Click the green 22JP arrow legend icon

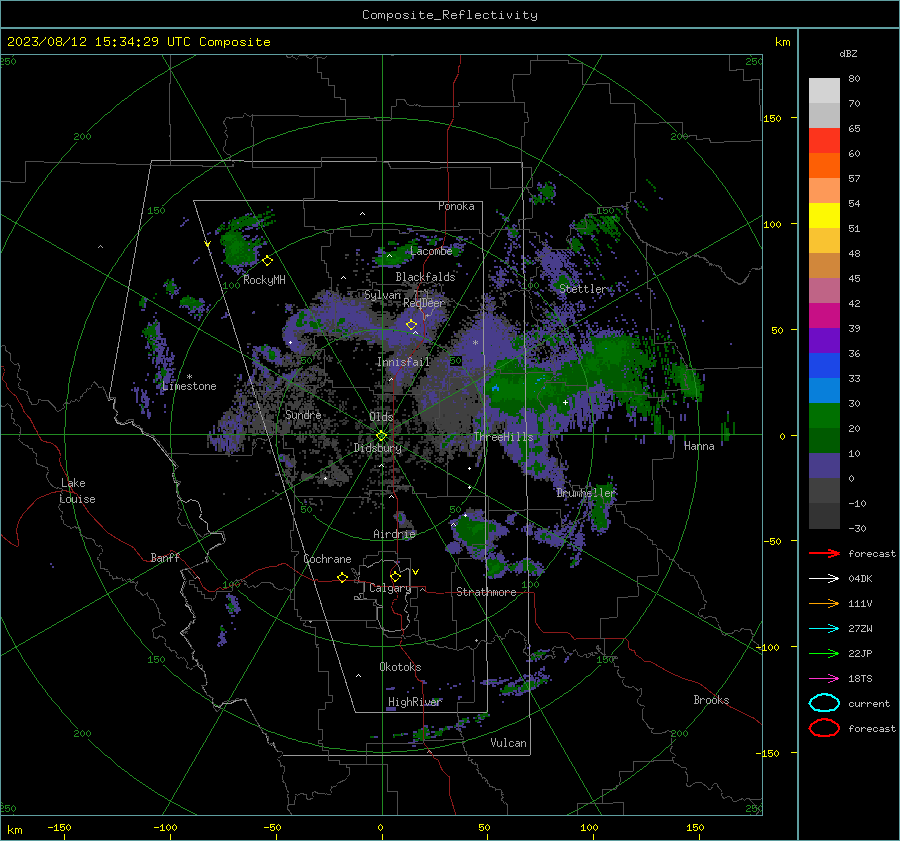click(824, 653)
